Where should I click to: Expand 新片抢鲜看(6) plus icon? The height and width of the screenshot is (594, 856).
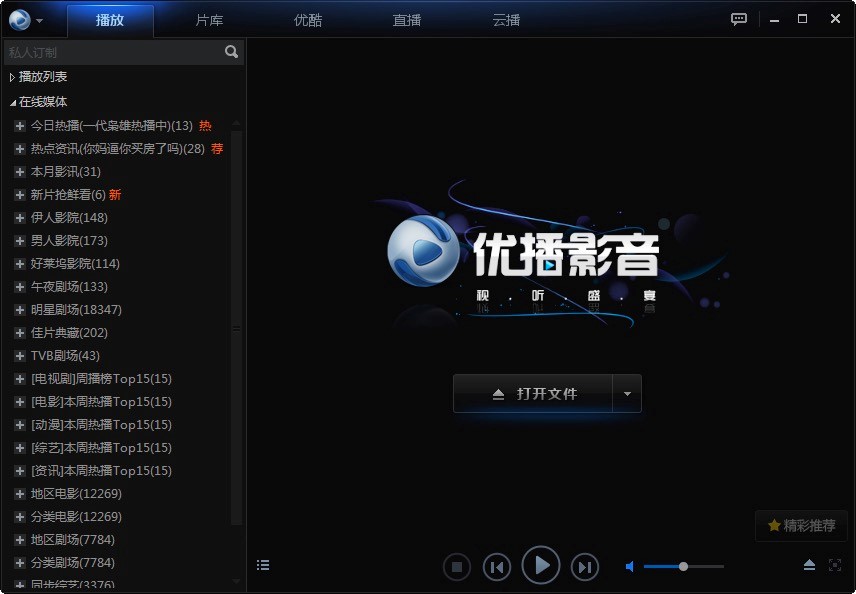pos(20,195)
